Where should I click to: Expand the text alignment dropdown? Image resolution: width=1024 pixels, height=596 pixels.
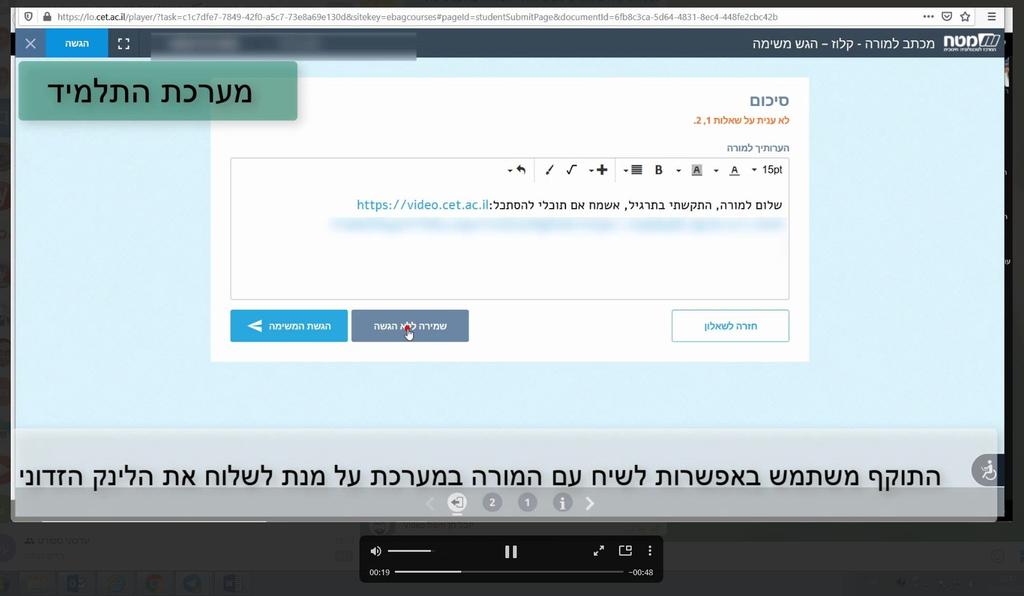(626, 170)
